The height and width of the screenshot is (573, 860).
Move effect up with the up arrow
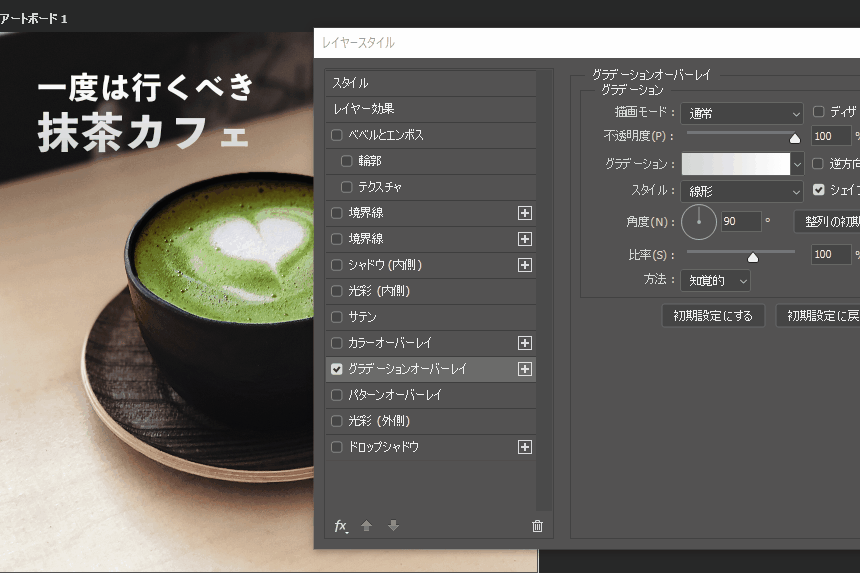click(x=366, y=526)
